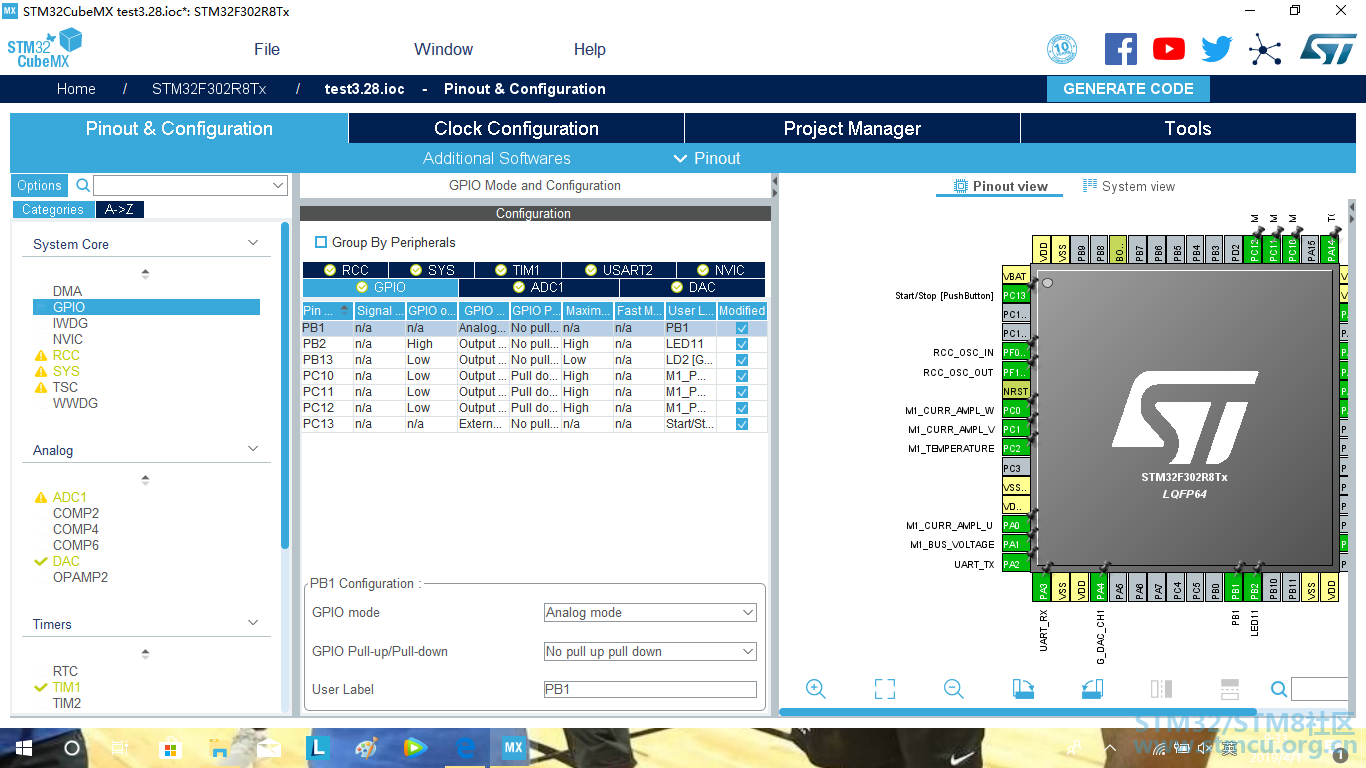Click the Options button
Image resolution: width=1366 pixels, height=768 pixels.
point(39,185)
